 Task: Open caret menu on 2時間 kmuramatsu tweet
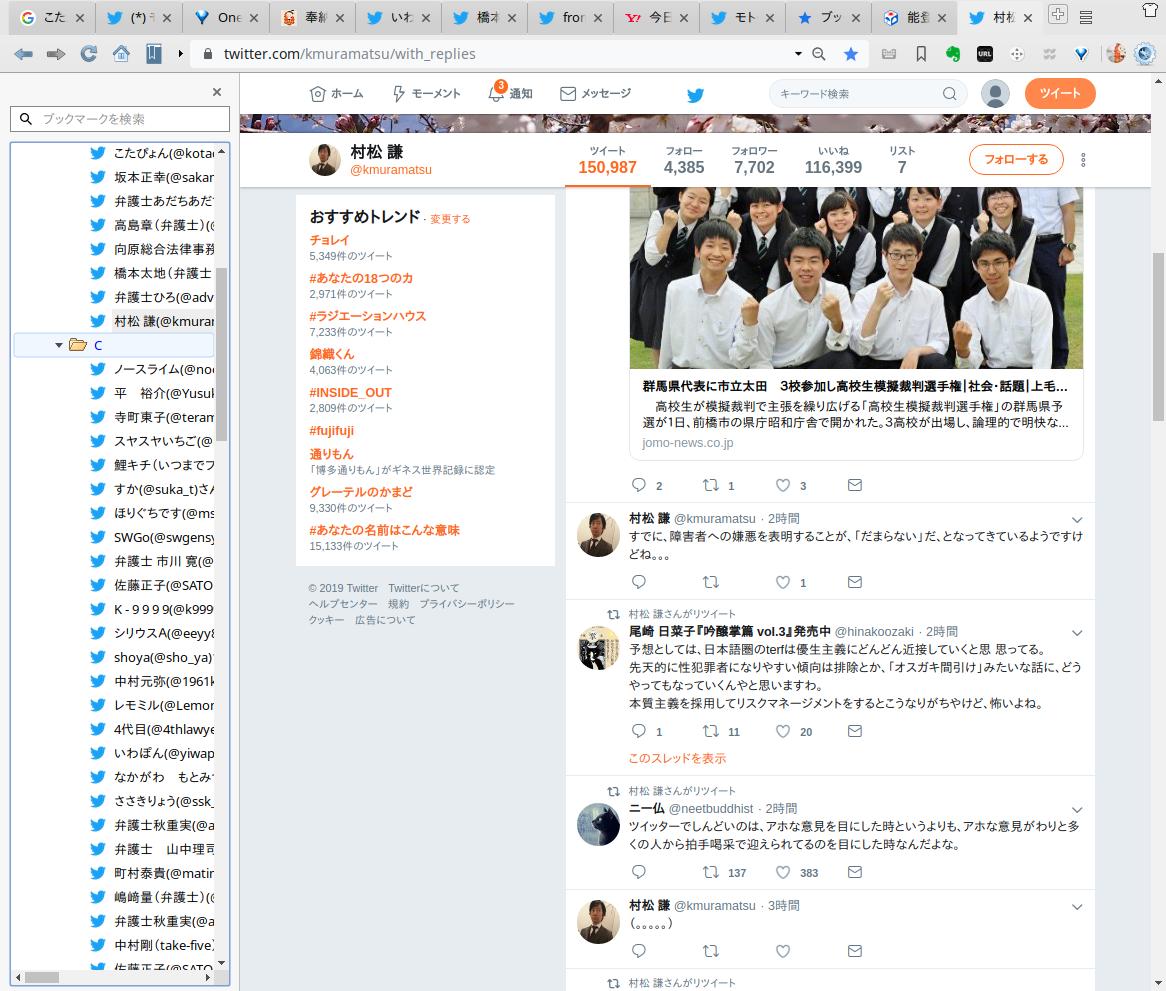[x=1077, y=520]
